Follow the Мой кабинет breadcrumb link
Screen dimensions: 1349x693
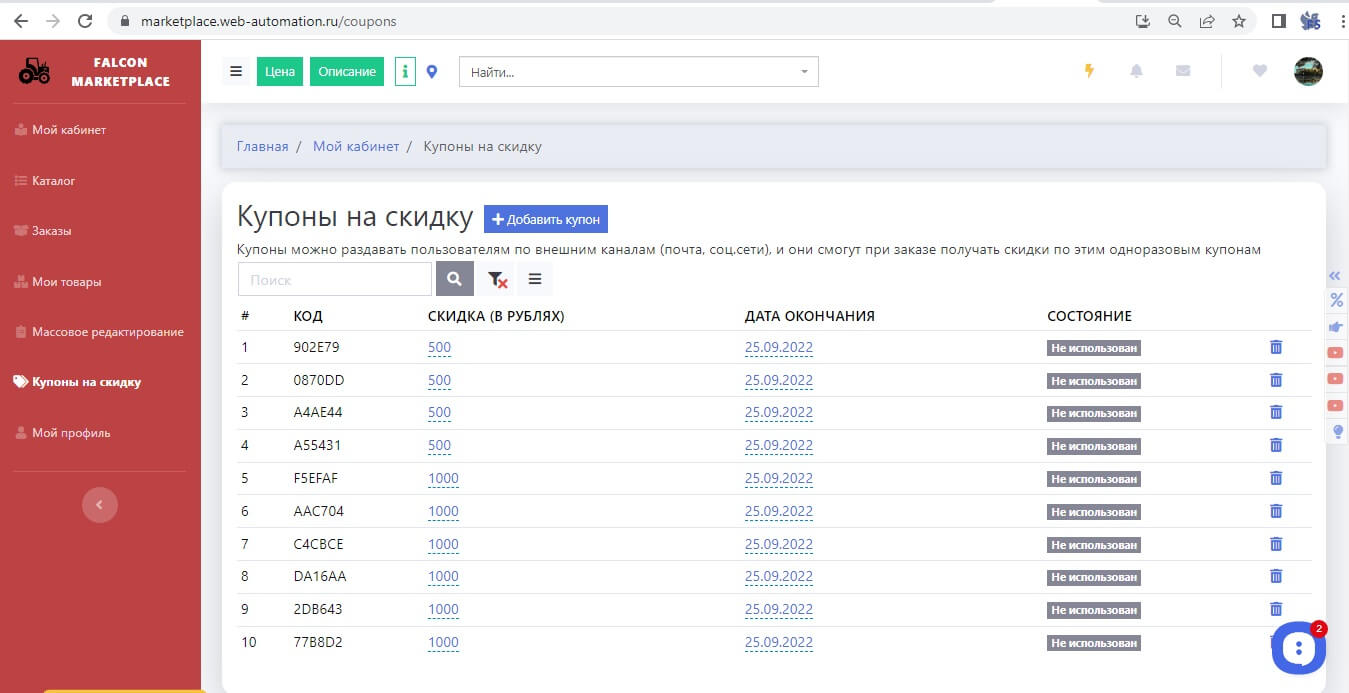coord(356,146)
